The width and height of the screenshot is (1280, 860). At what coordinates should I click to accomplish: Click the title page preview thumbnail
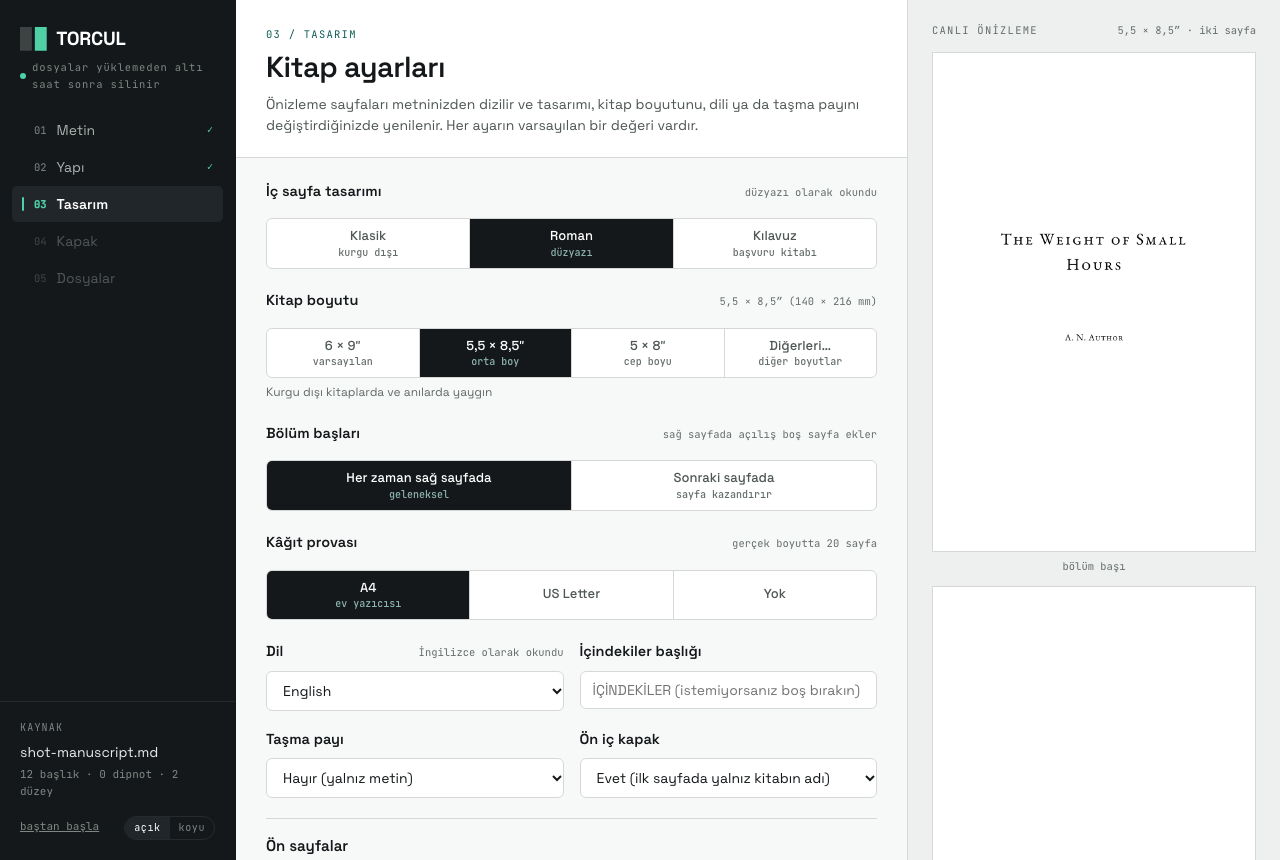tap(1094, 302)
